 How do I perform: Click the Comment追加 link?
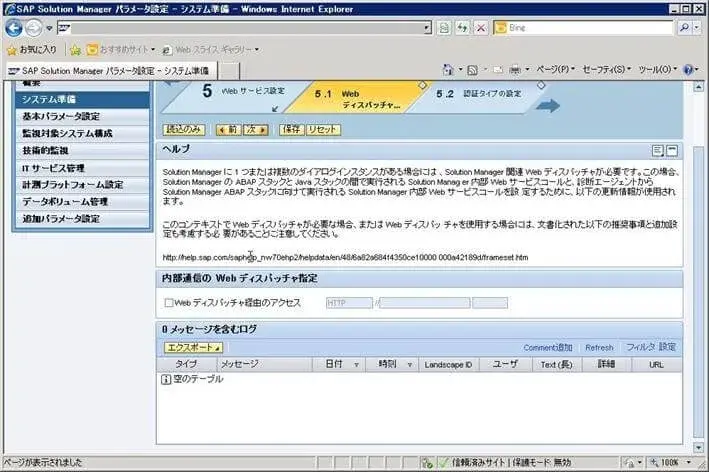(x=548, y=348)
